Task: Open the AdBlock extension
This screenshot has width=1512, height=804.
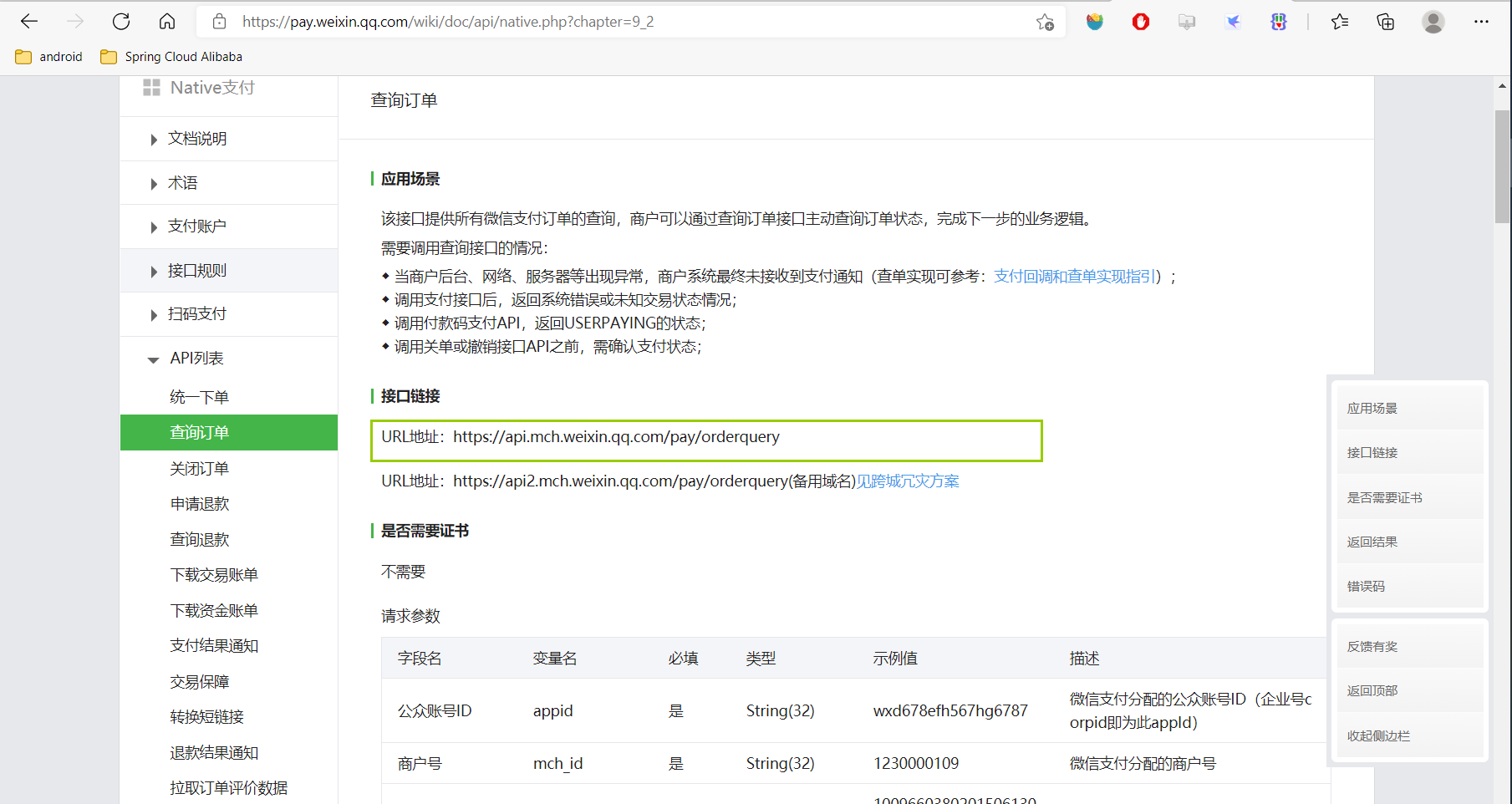Action: point(1139,22)
